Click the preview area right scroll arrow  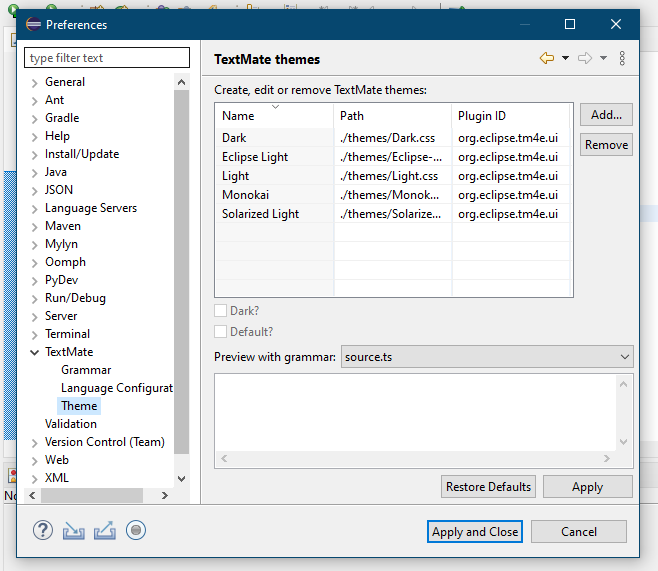[607, 459]
